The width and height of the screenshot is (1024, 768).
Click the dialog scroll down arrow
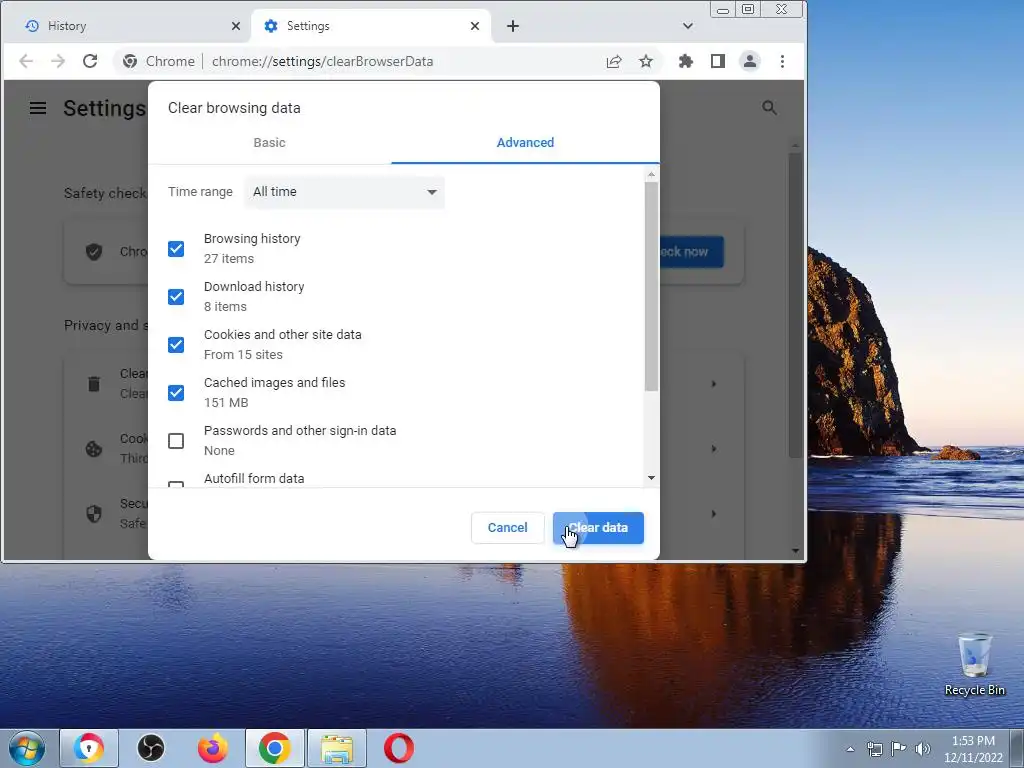pyautogui.click(x=651, y=478)
